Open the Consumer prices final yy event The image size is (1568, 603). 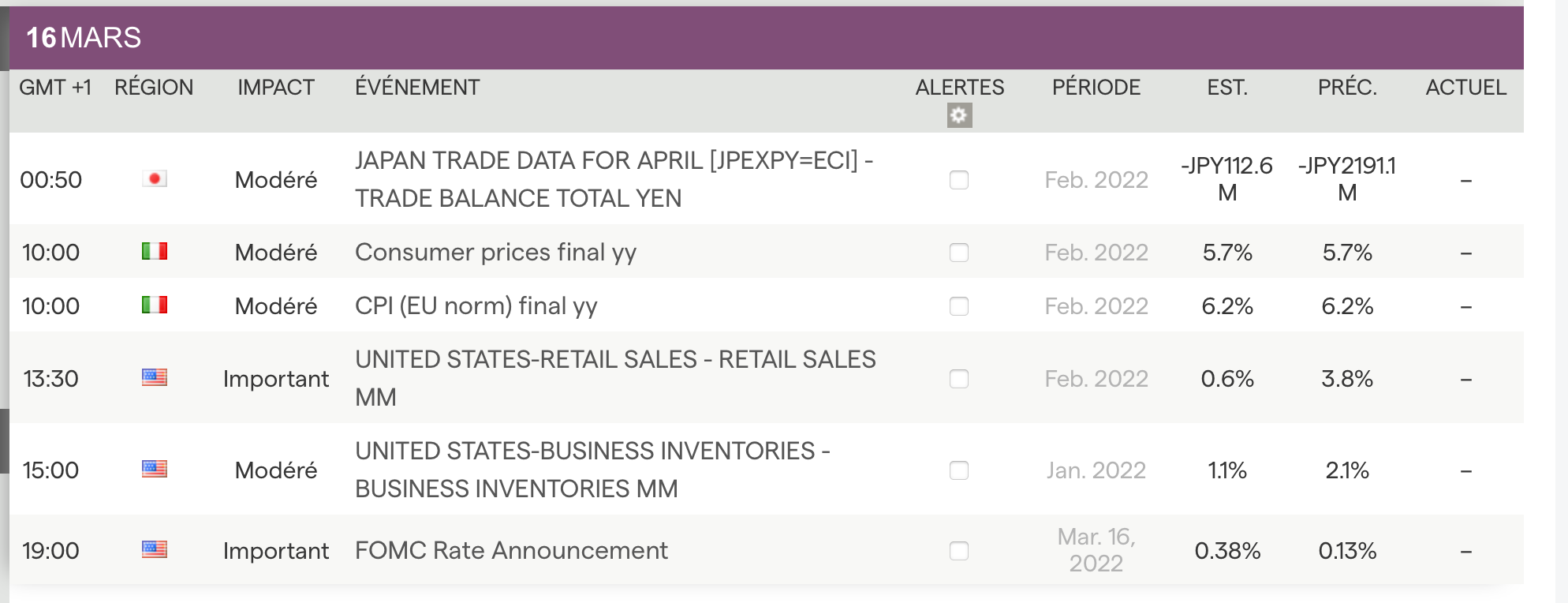tap(495, 253)
